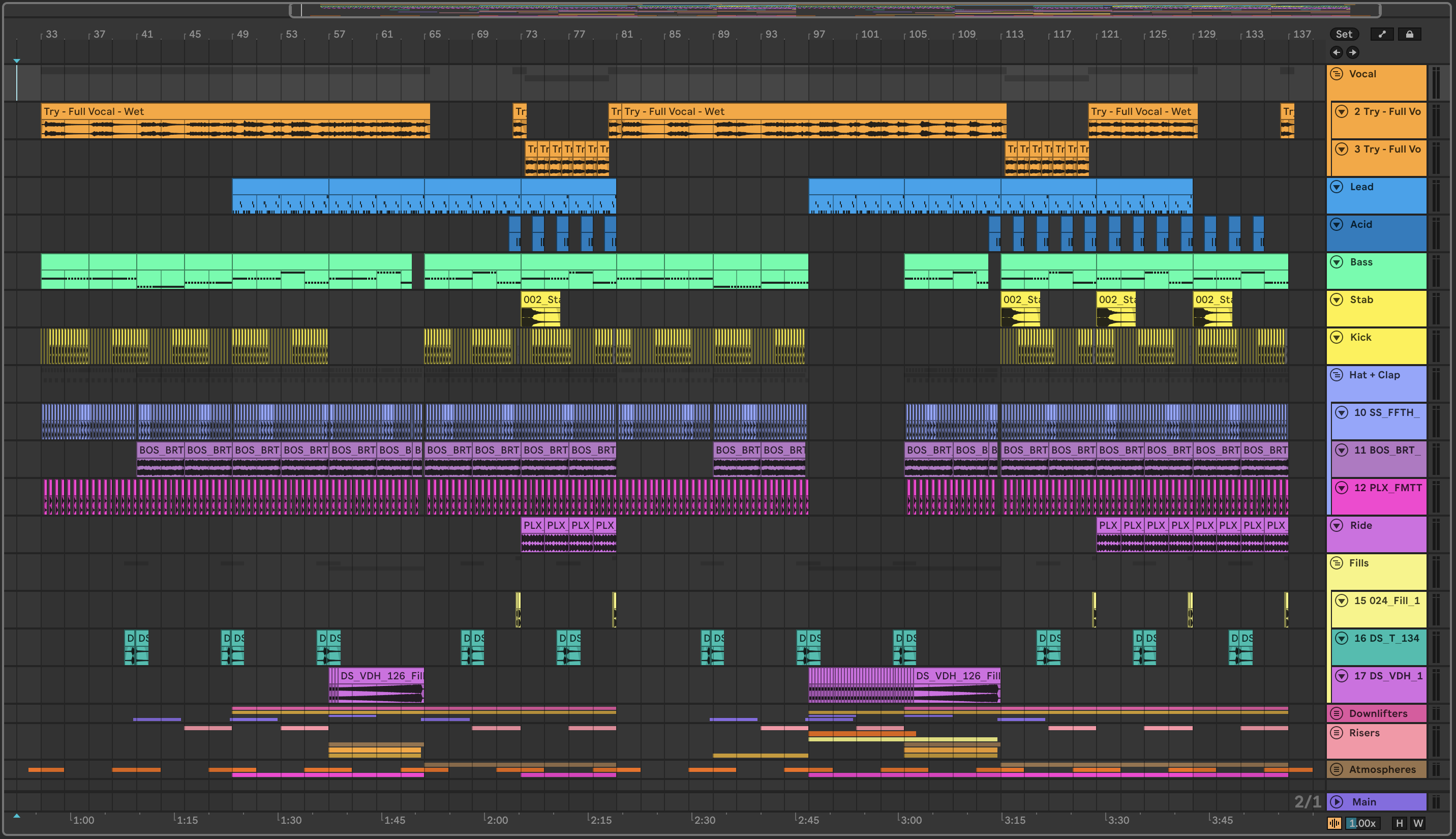Toggle orange waveform display icon
This screenshot has width=1456, height=839.
click(1334, 823)
